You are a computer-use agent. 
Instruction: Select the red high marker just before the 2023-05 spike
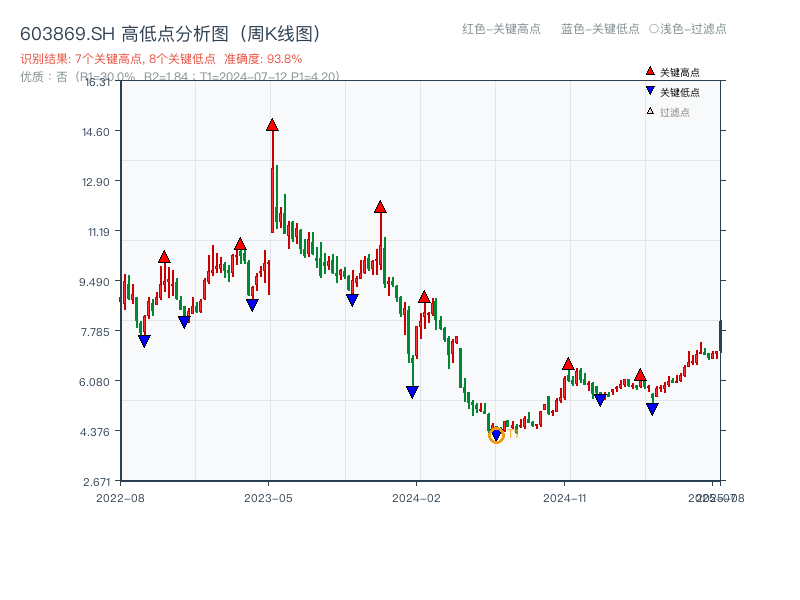pos(240,244)
